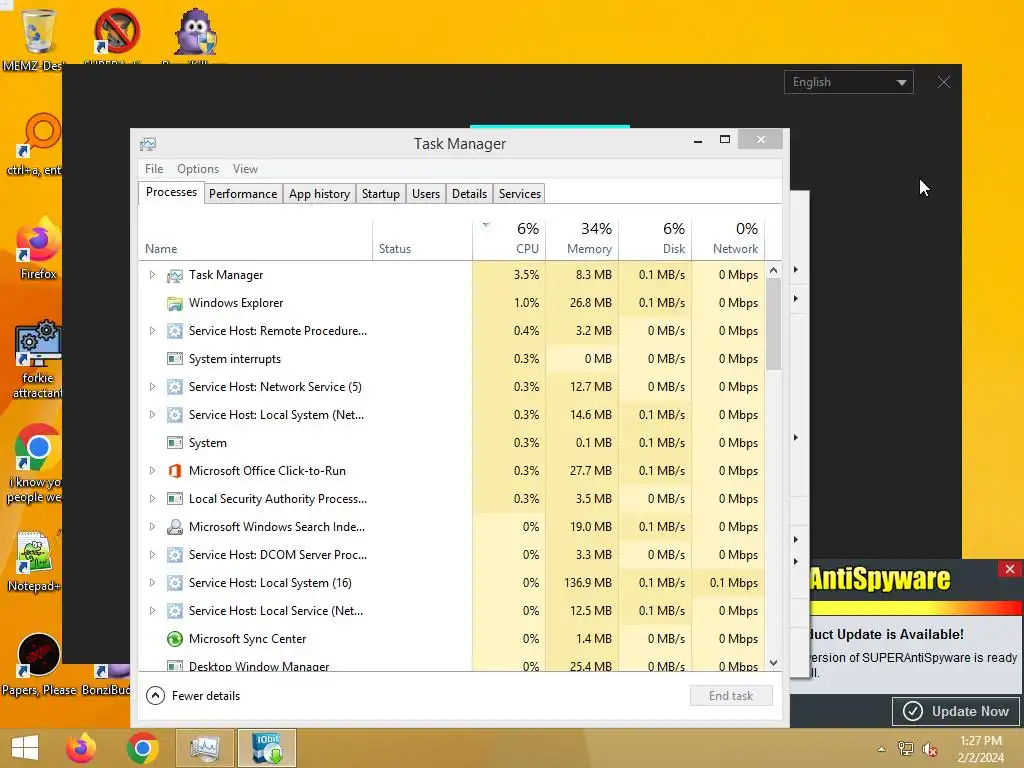The height and width of the screenshot is (768, 1024).
Task: Click the scroll down arrow in process list
Action: [773, 663]
